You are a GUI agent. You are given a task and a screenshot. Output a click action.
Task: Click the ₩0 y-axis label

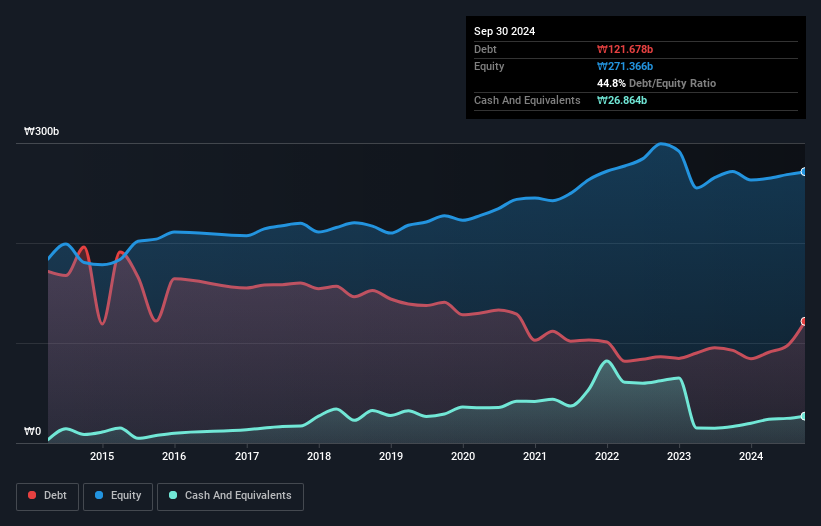[32, 431]
